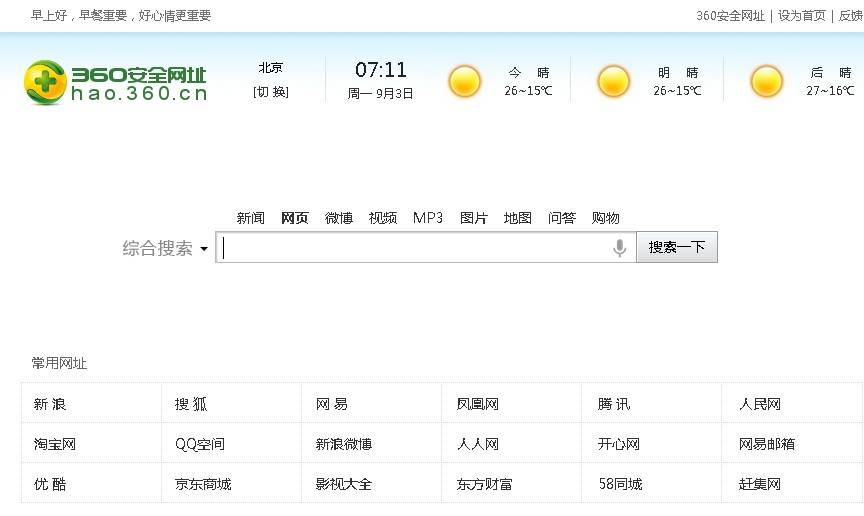Expand the 综合搜索 search engine dropdown
Viewport: 864px width, 516px height.
point(204,249)
